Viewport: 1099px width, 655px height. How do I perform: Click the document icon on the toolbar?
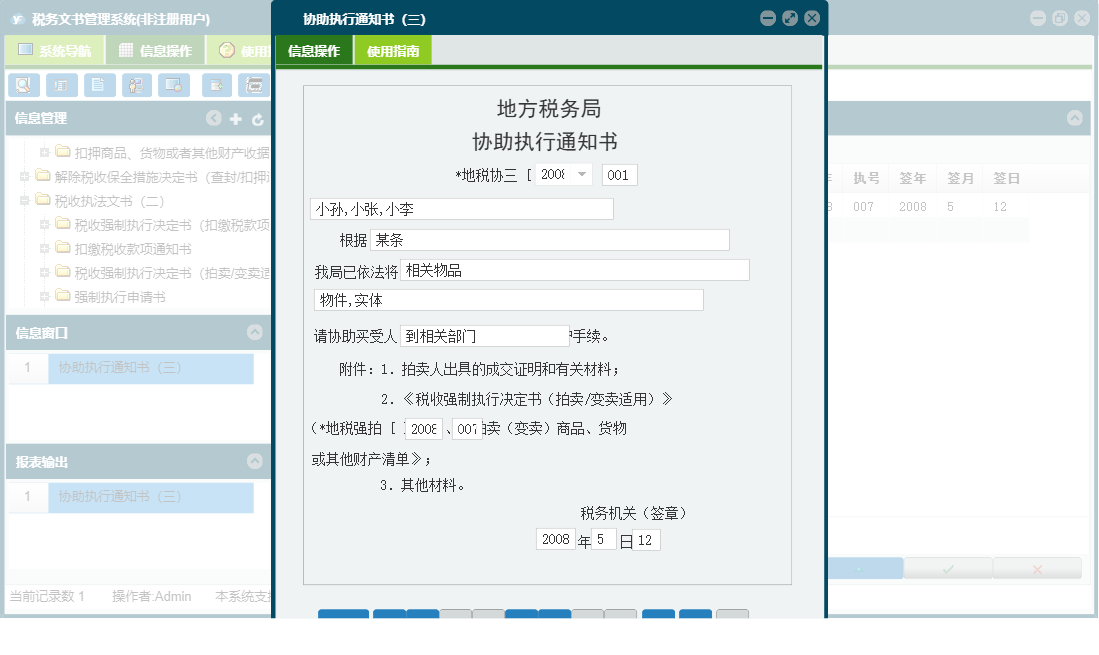point(99,85)
